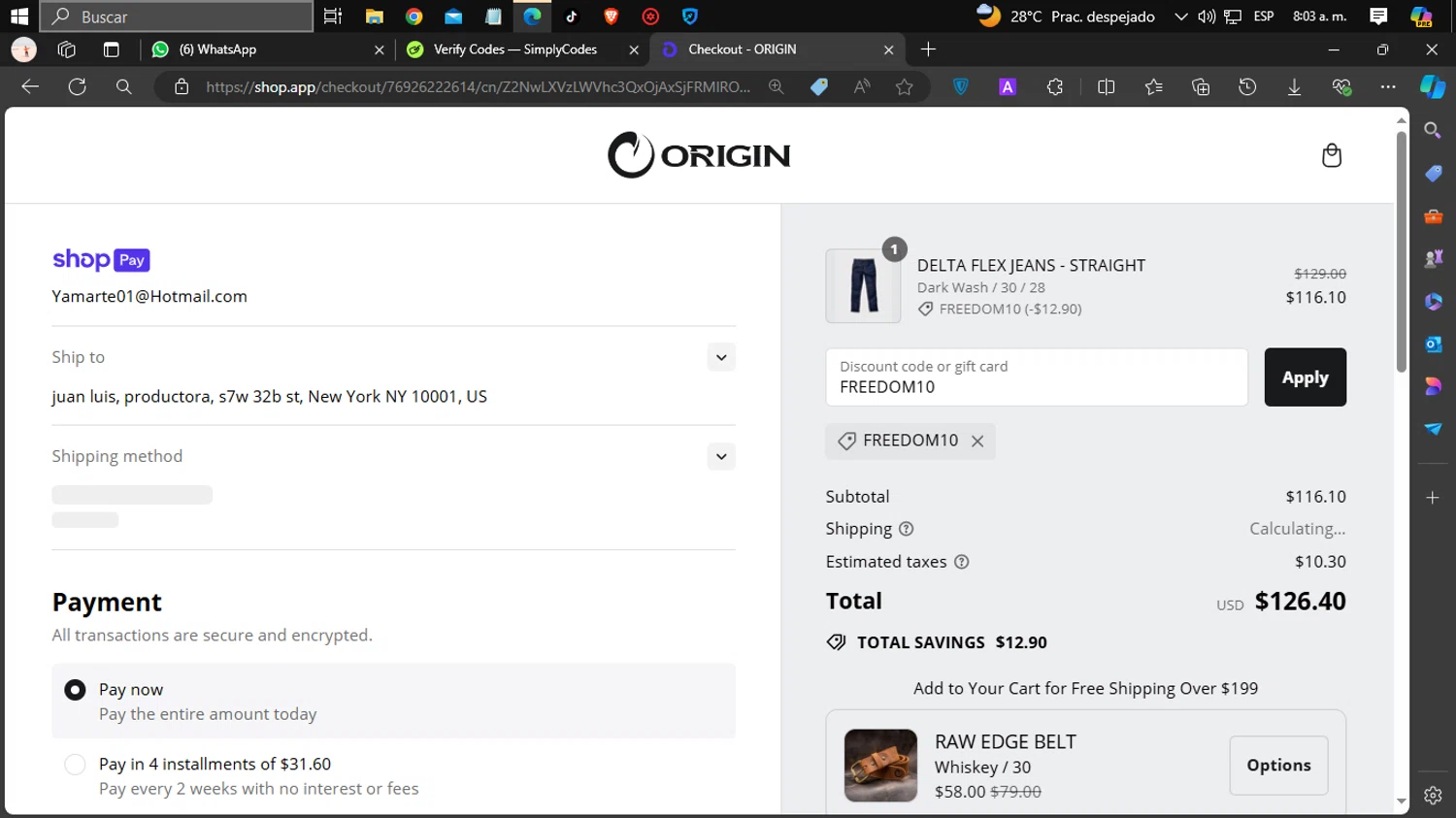Open the notifications center icon
This screenshot has height=818, width=1456.
(x=1378, y=16)
